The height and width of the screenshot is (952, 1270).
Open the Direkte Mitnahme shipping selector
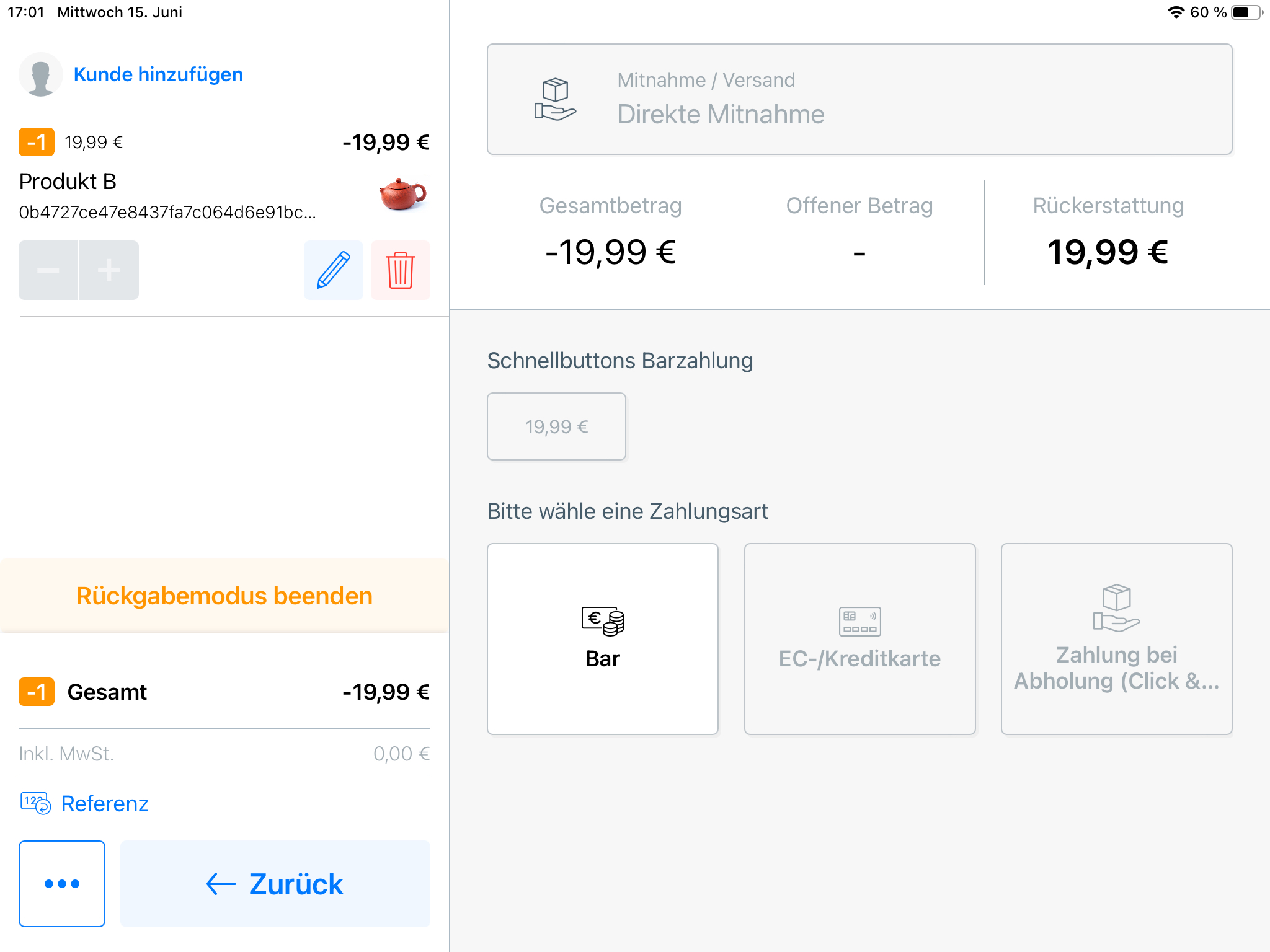coord(859,99)
